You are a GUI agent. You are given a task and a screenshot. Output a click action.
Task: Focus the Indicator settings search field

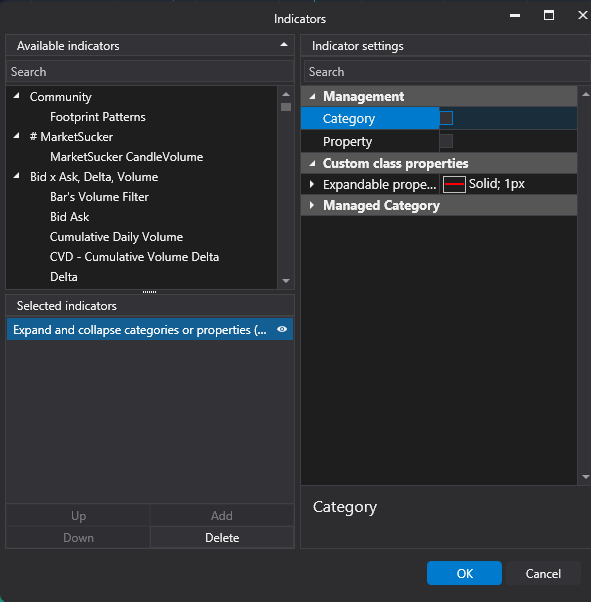tap(447, 71)
